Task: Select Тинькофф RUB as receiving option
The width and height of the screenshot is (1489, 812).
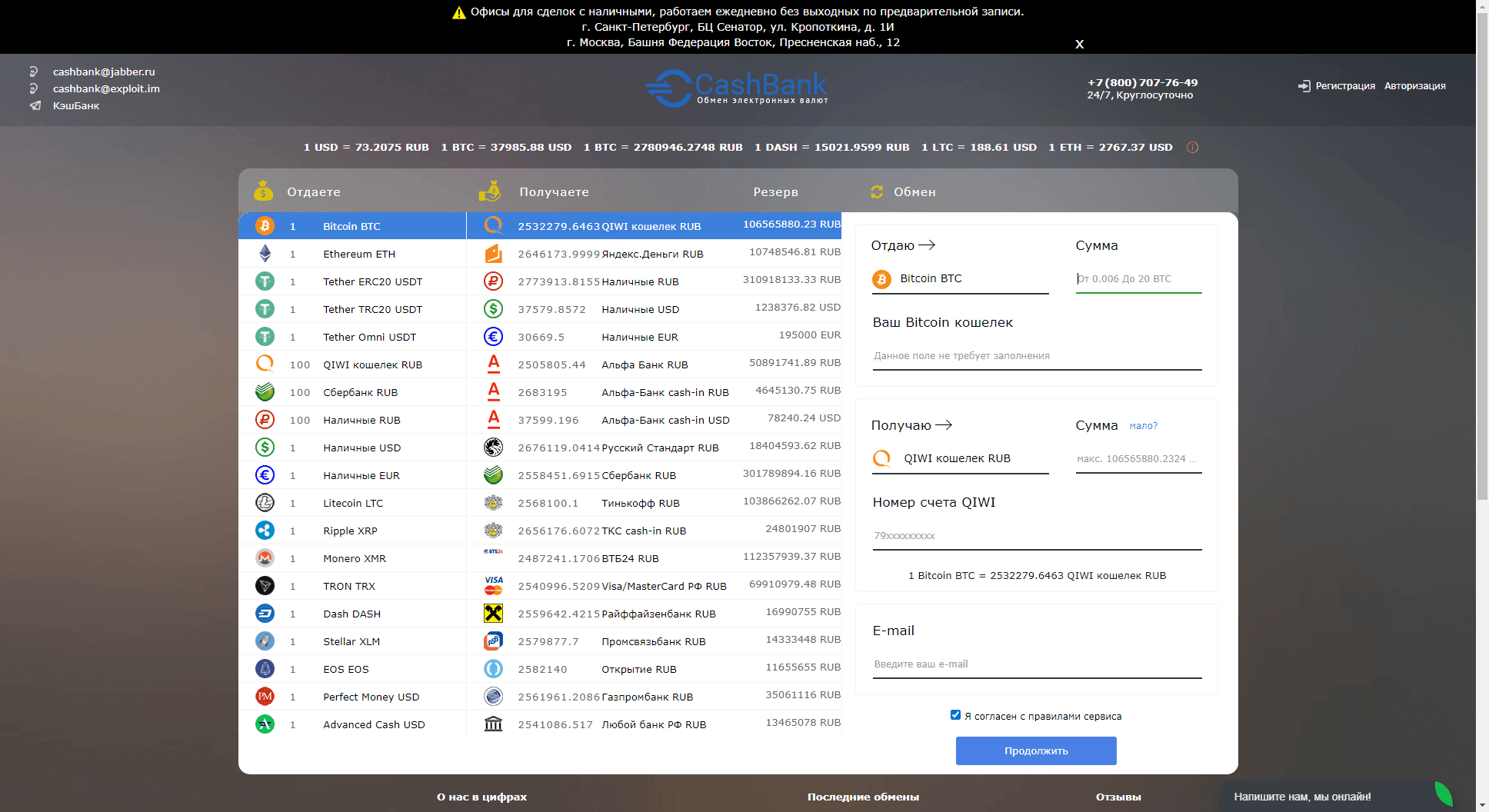Action: [x=640, y=503]
